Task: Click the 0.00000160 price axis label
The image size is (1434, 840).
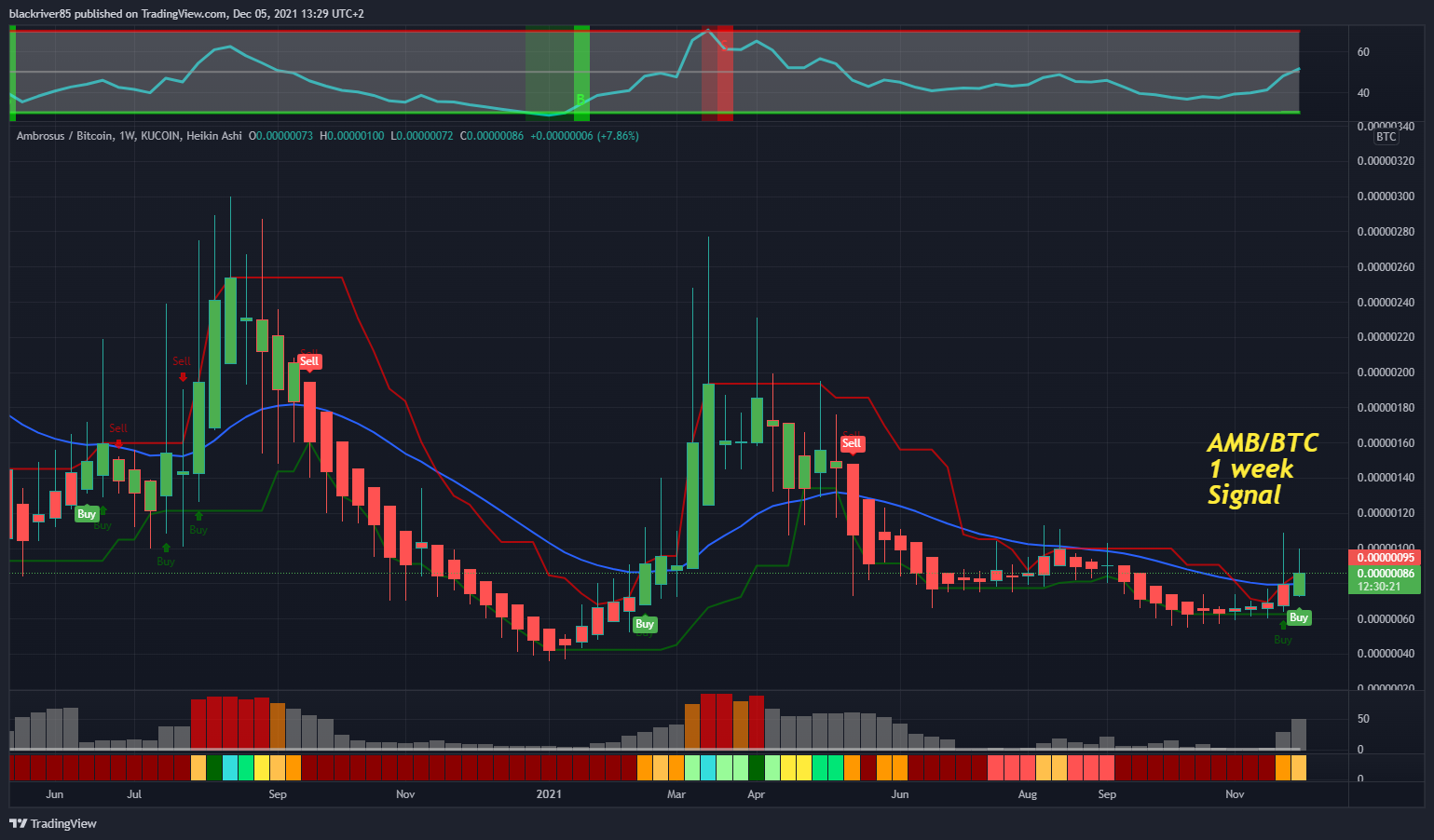Action: (x=1386, y=443)
